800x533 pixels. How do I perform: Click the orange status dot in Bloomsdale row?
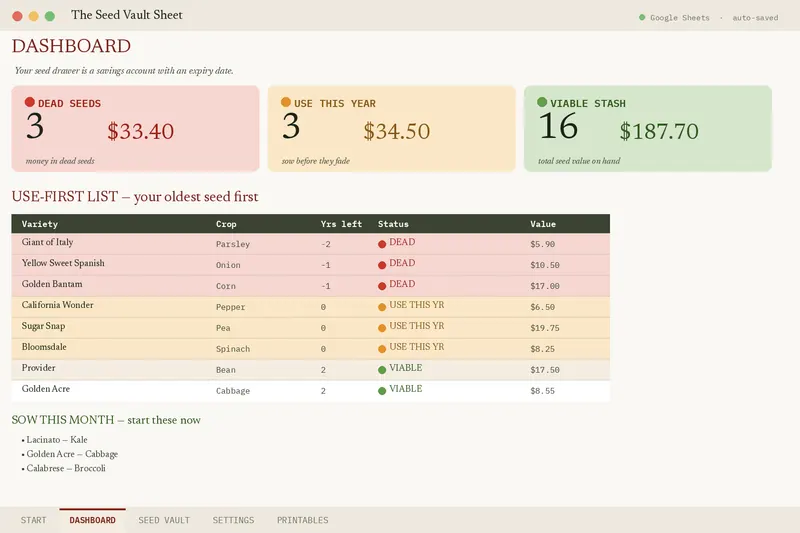click(382, 349)
